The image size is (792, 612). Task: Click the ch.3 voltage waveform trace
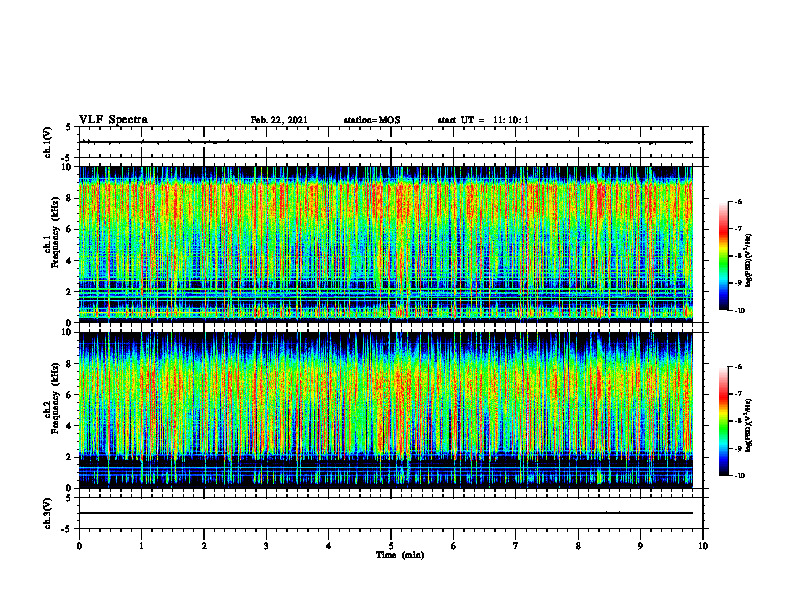tap(386, 513)
